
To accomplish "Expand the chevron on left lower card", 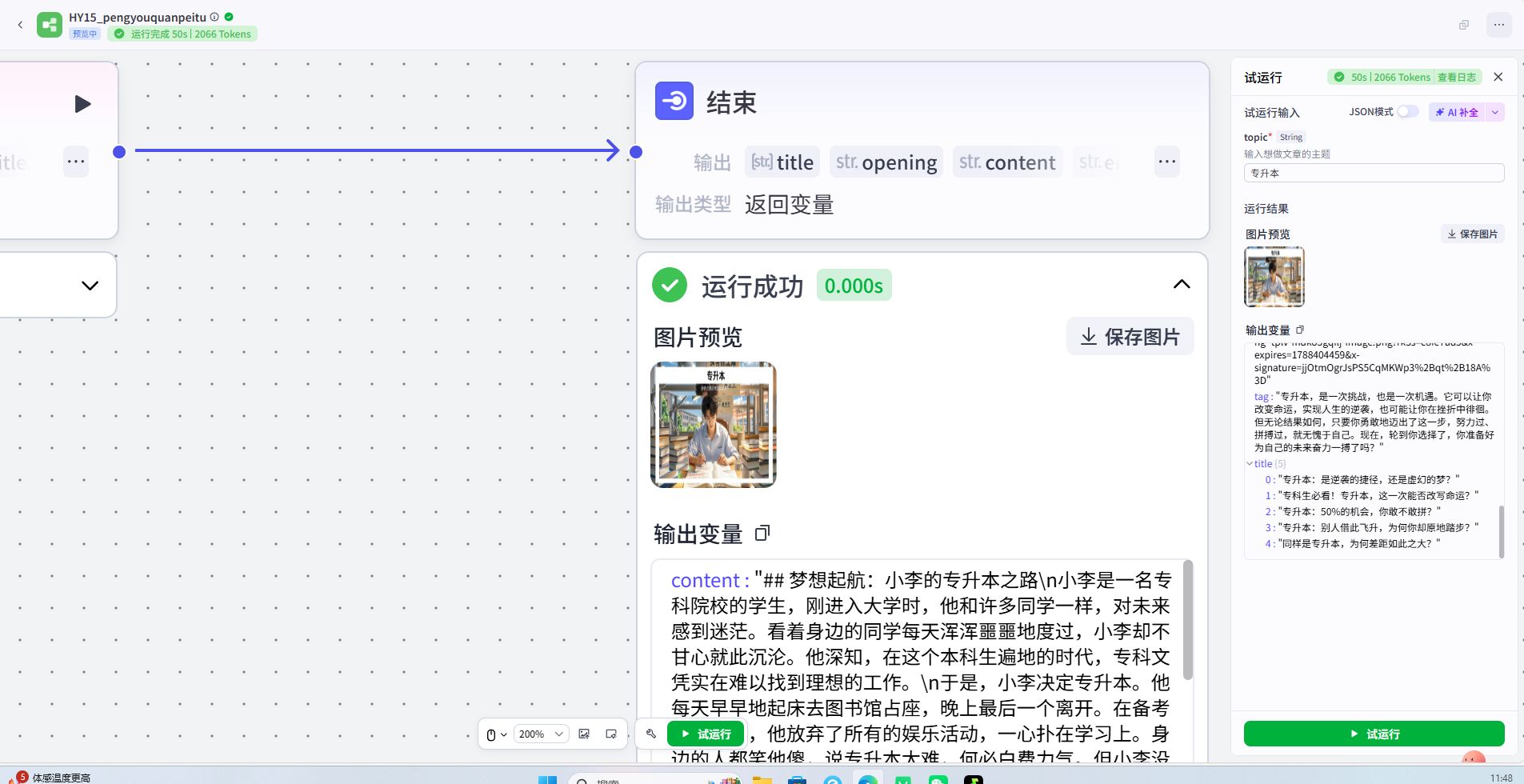I will pos(90,286).
